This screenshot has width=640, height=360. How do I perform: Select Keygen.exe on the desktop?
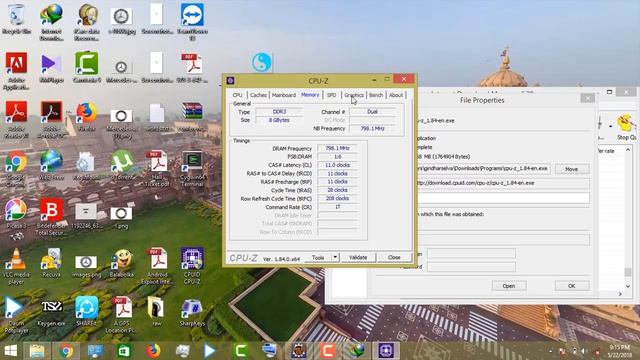pos(51,313)
